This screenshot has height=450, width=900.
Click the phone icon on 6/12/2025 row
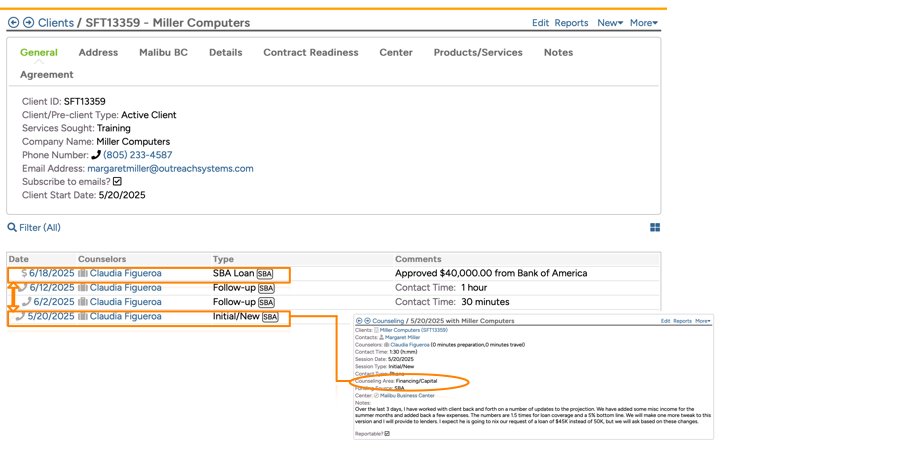[x=23, y=288]
